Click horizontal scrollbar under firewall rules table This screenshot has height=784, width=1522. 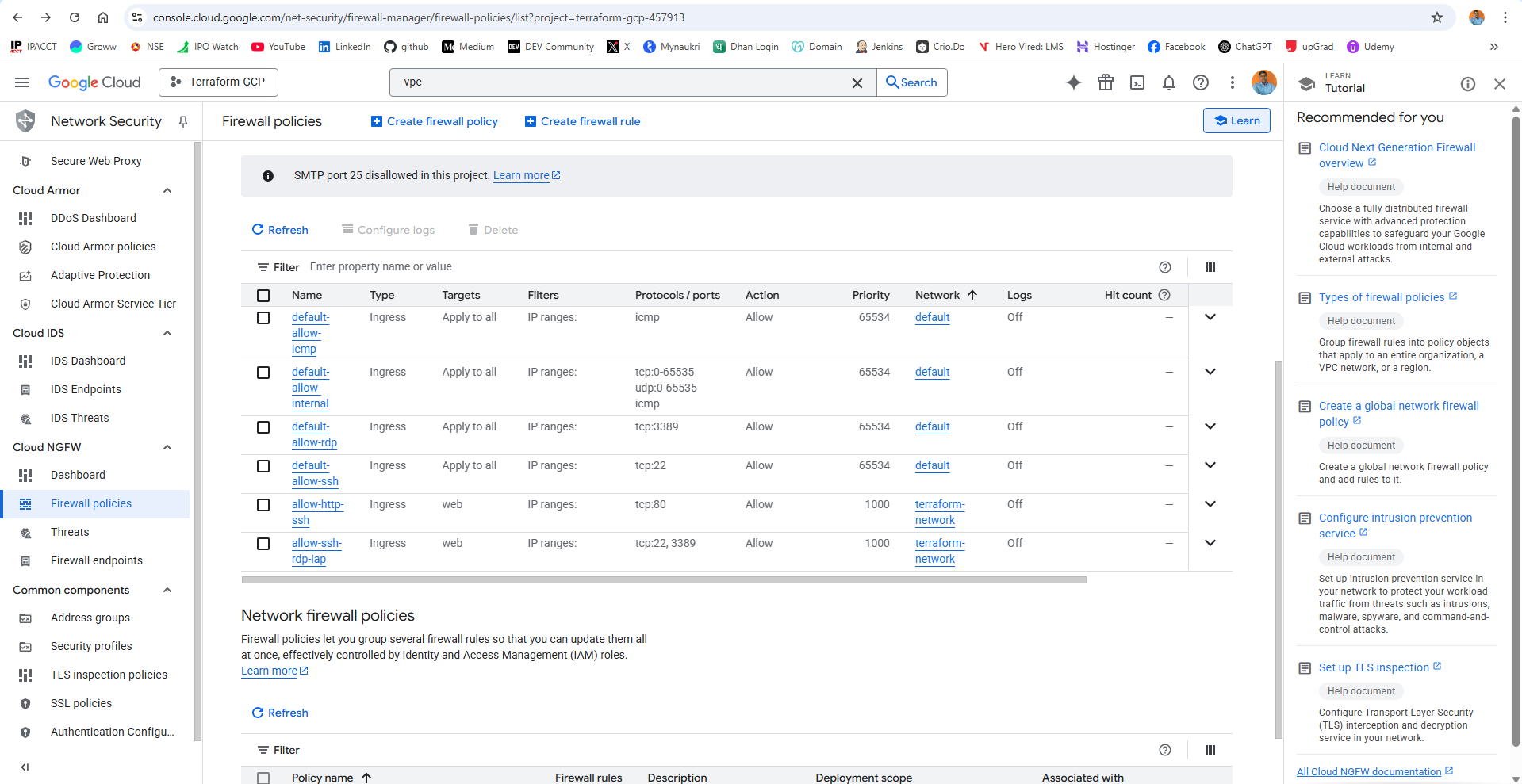click(x=664, y=579)
